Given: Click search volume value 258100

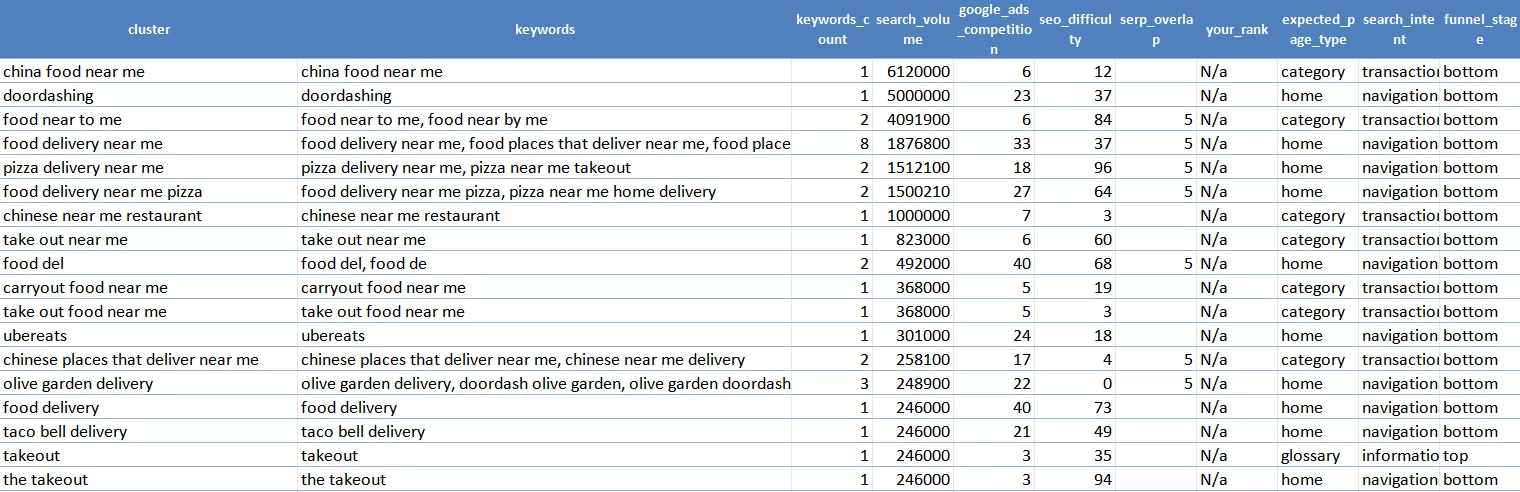Looking at the screenshot, I should 913,359.
